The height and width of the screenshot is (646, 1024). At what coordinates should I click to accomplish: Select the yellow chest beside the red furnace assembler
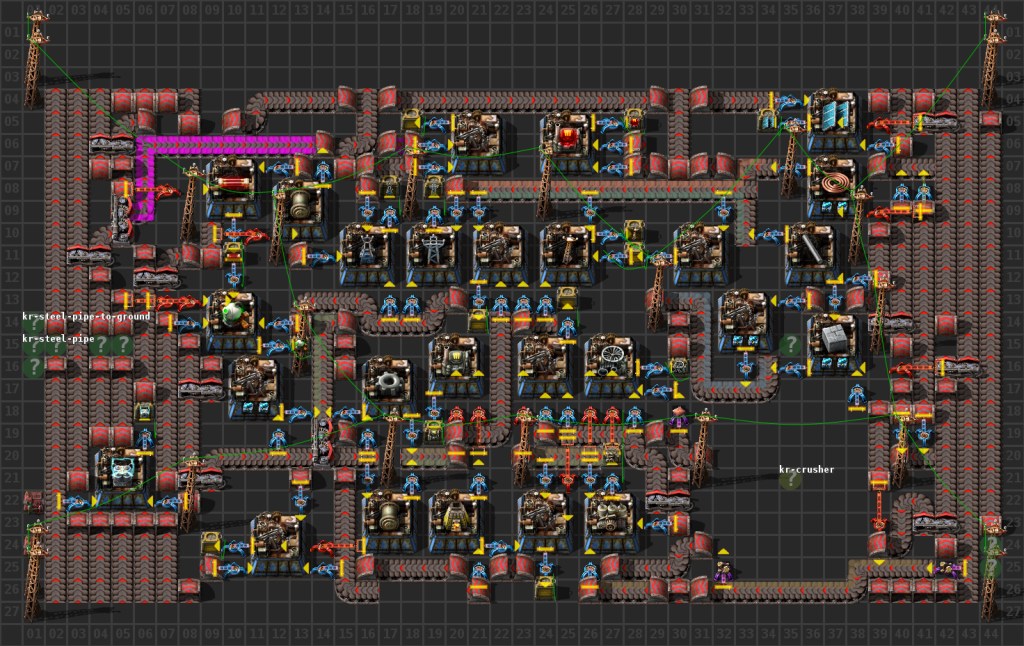(x=633, y=120)
